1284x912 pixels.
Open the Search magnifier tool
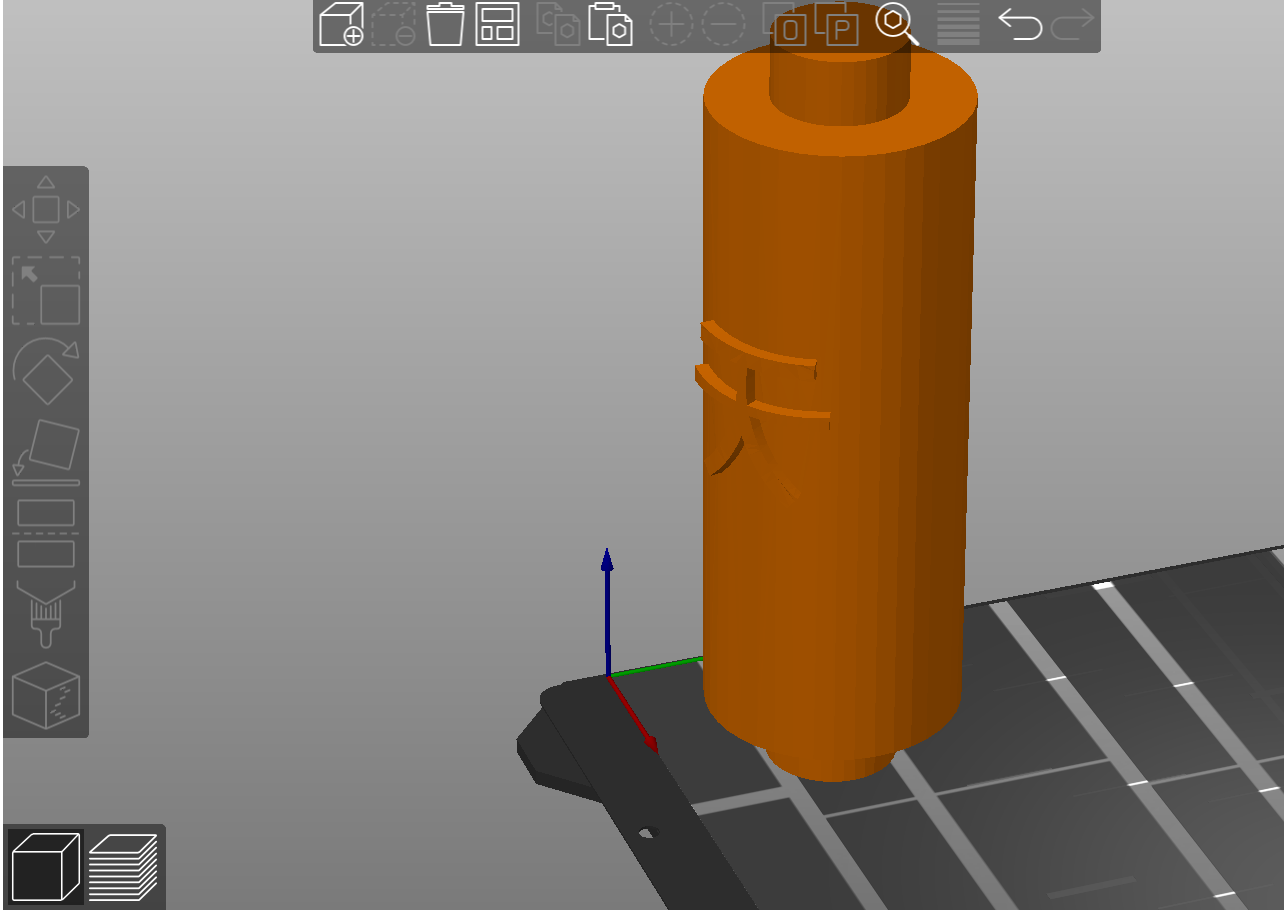pos(897,24)
